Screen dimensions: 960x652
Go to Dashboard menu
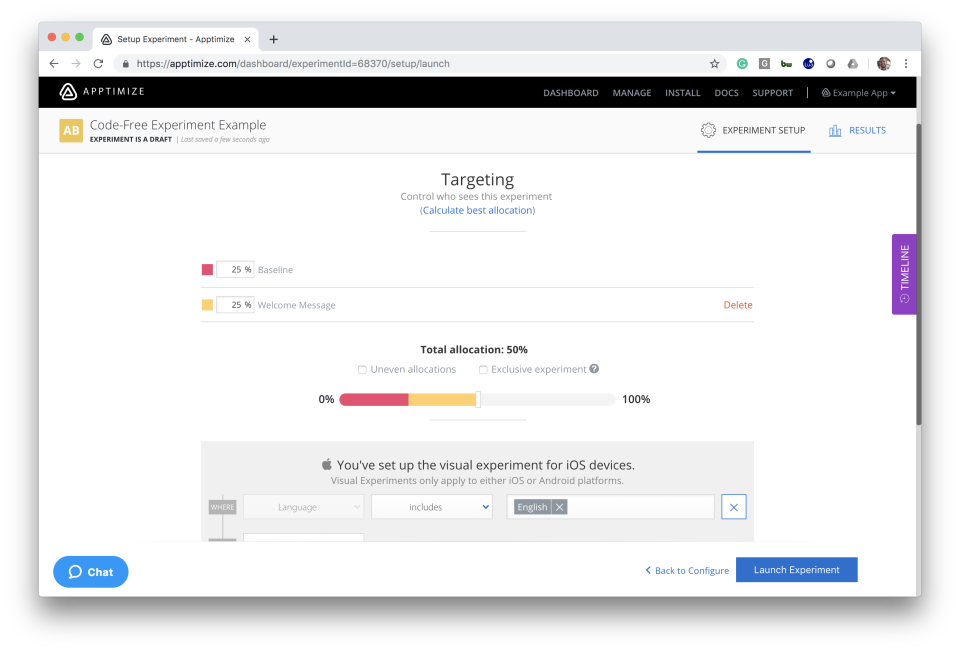[571, 93]
